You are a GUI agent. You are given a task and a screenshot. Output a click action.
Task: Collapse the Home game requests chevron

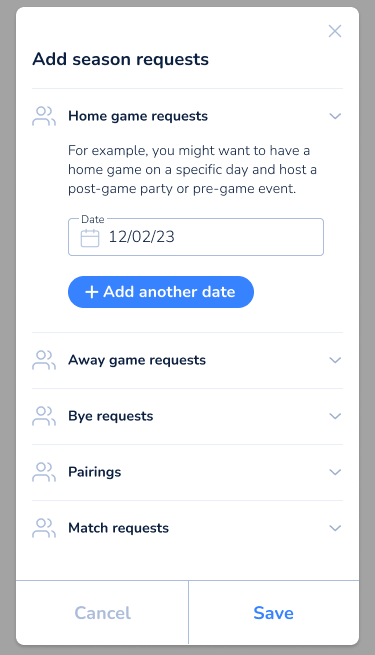point(335,116)
